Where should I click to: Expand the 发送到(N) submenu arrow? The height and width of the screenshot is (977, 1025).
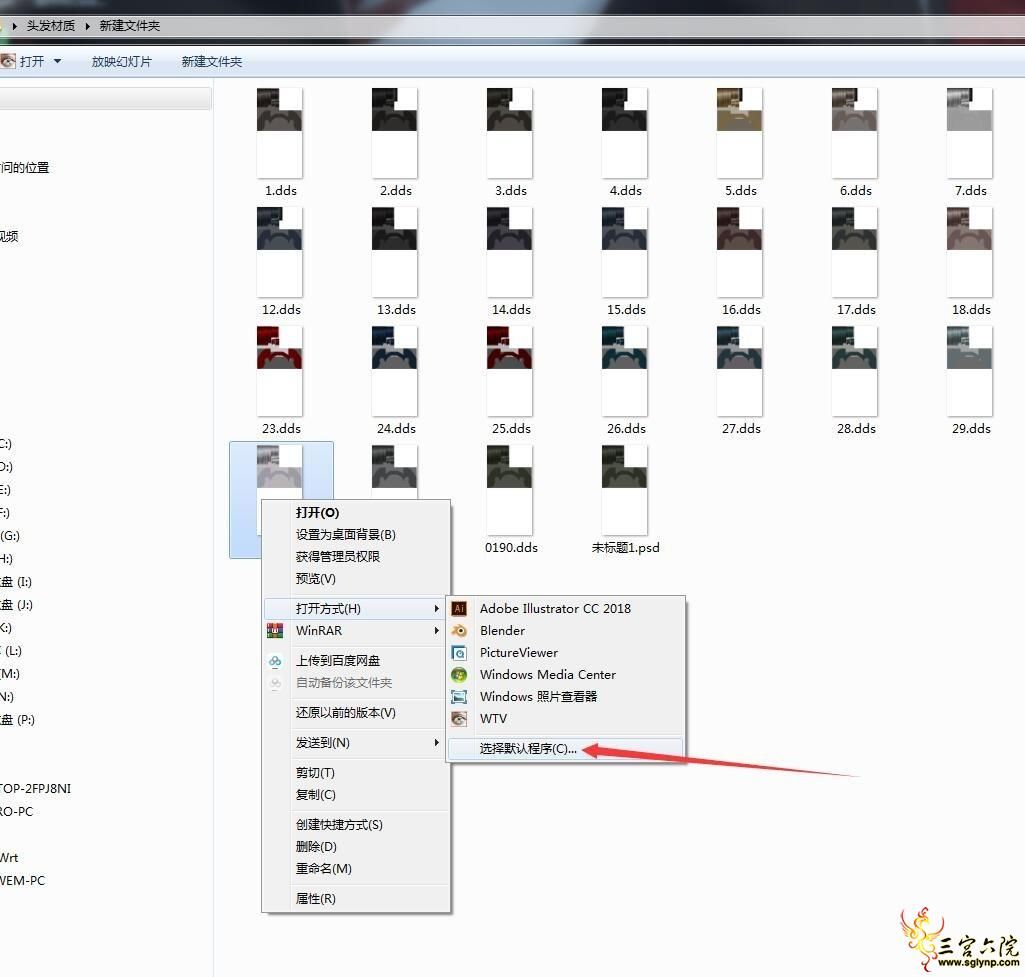click(436, 742)
